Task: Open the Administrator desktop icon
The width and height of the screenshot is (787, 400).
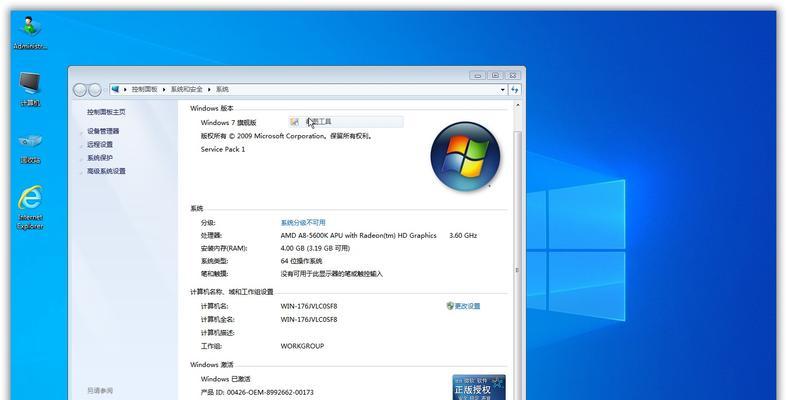Action: [x=30, y=32]
